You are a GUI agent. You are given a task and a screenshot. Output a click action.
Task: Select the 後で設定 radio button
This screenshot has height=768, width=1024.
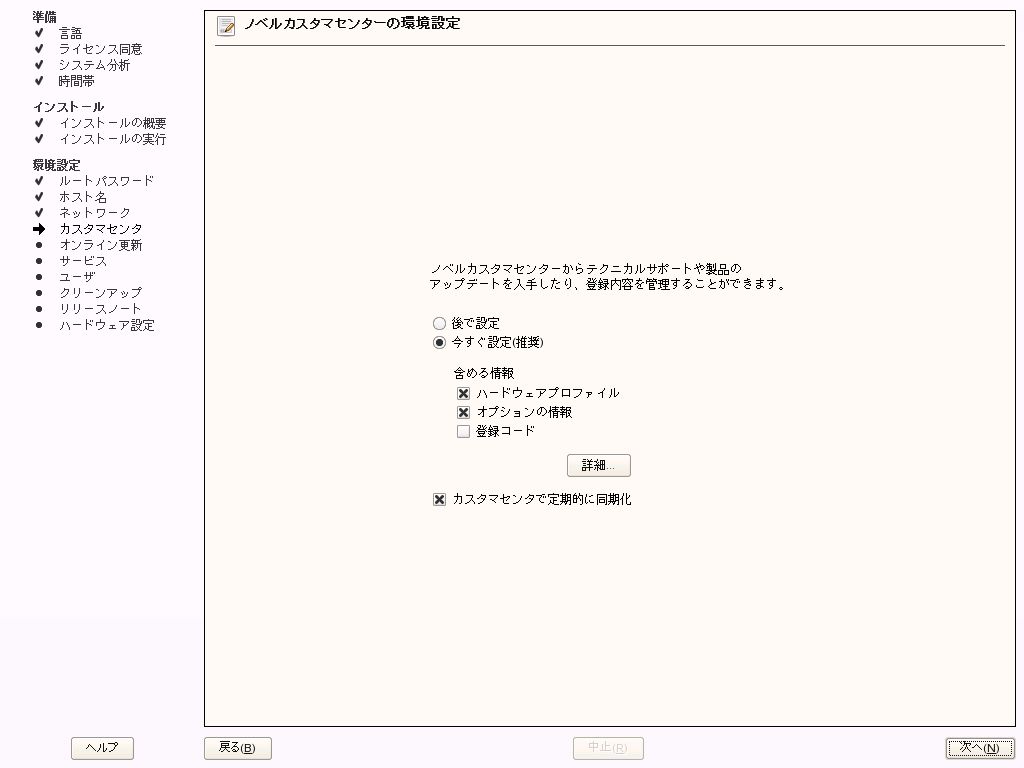439,323
